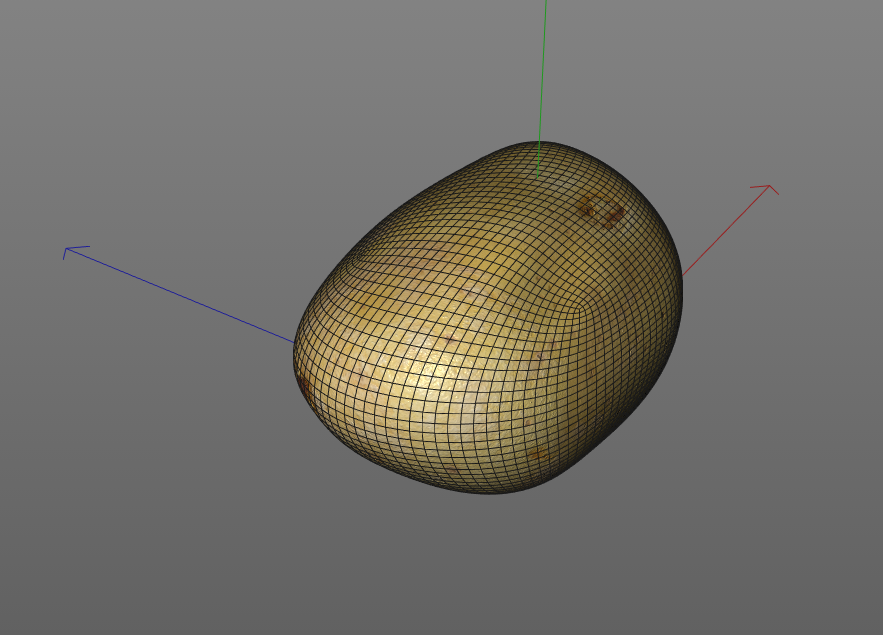The image size is (883, 635).
Task: Click the green vertical axis line
Action: (x=542, y=89)
